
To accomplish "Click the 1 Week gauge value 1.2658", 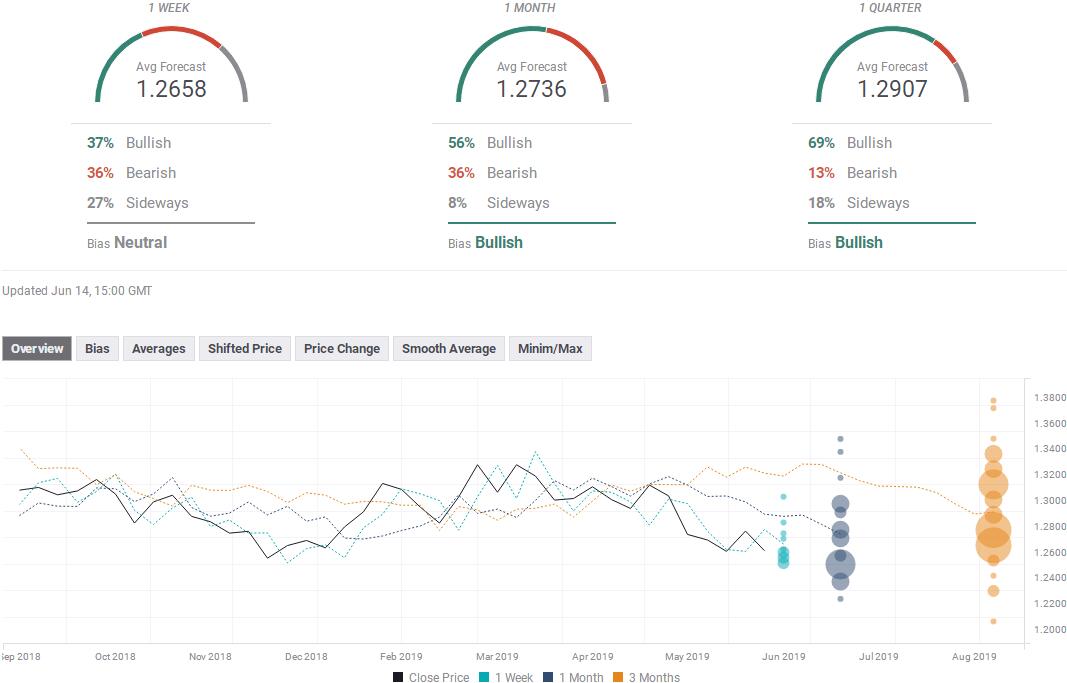I will coord(171,89).
